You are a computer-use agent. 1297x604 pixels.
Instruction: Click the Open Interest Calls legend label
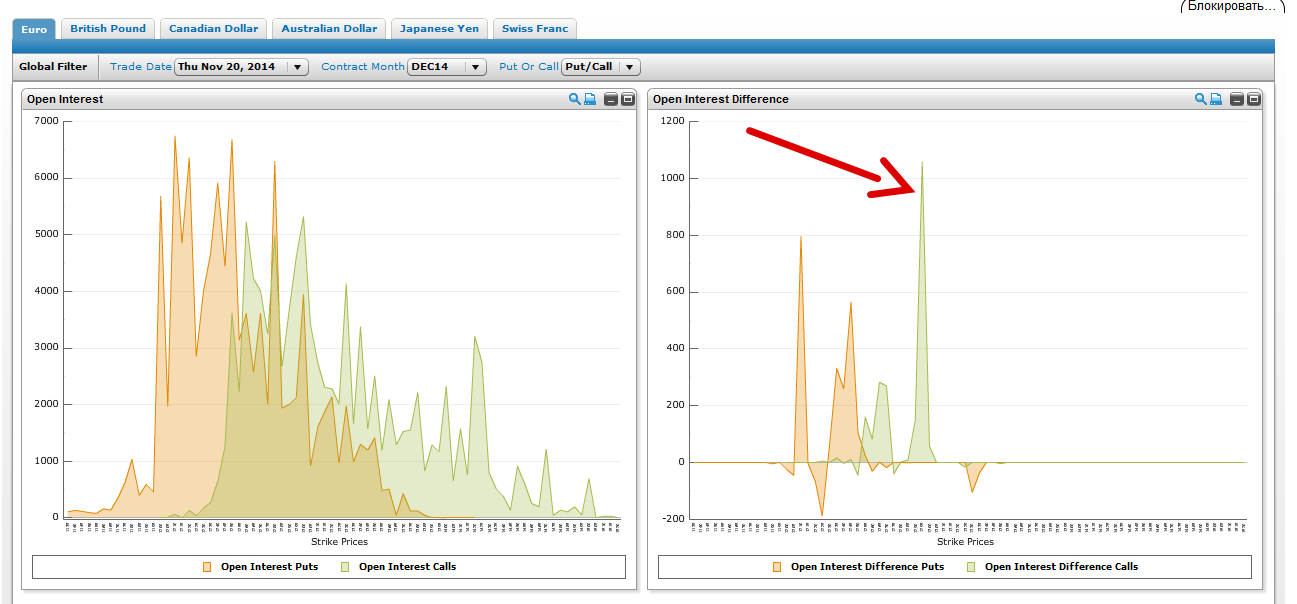(407, 567)
